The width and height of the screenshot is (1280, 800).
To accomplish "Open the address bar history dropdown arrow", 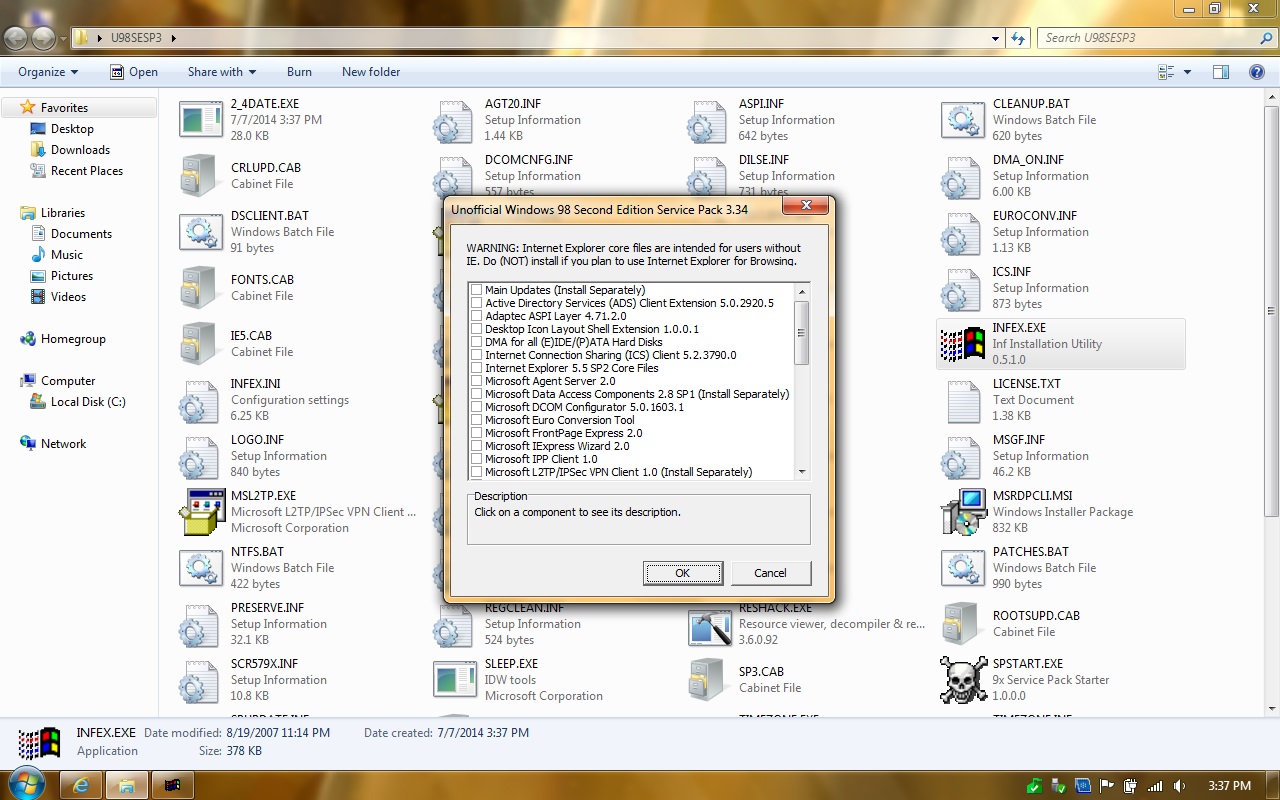I will click(x=995, y=38).
